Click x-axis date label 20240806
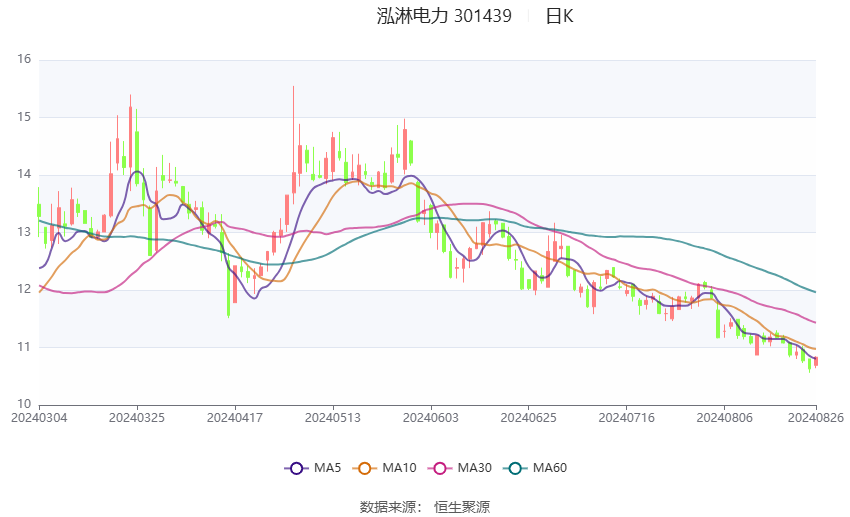850x517 pixels. [x=724, y=418]
